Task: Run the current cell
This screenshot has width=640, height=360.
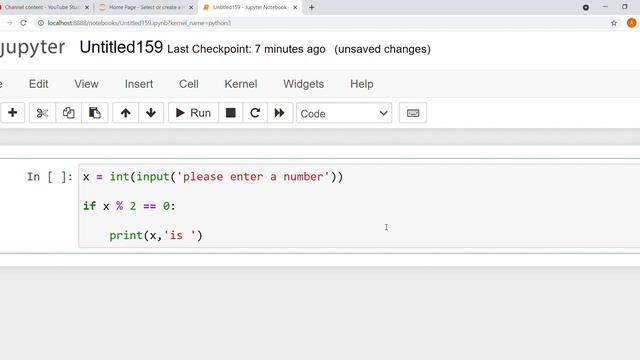Action: pos(193,113)
